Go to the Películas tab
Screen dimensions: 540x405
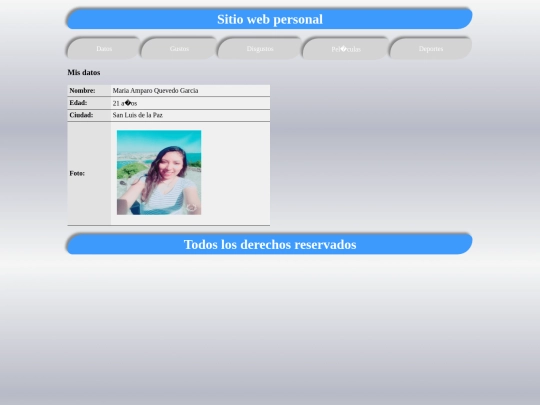point(346,49)
